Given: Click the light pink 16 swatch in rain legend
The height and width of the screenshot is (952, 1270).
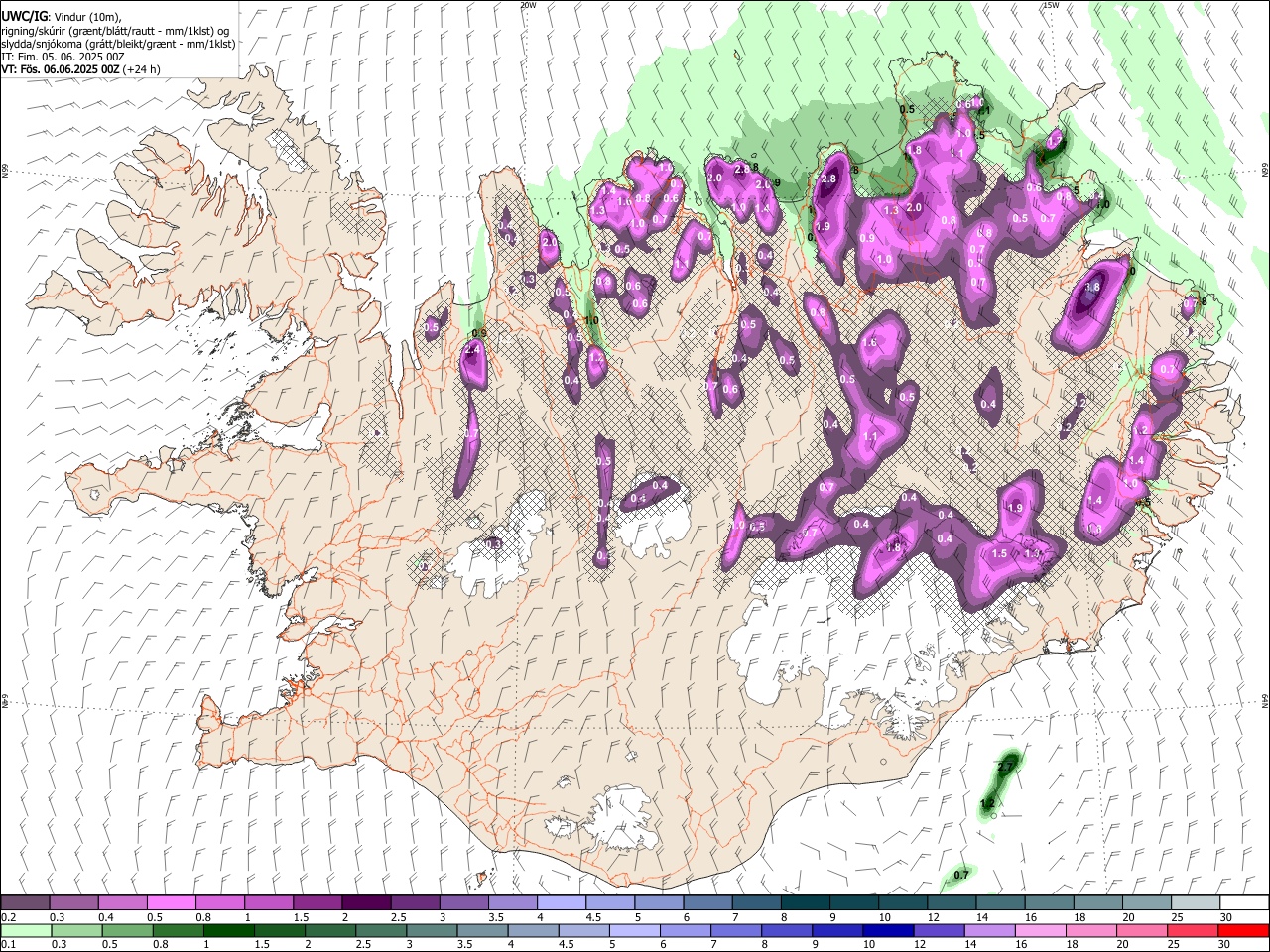Looking at the screenshot, I should click(x=1040, y=930).
